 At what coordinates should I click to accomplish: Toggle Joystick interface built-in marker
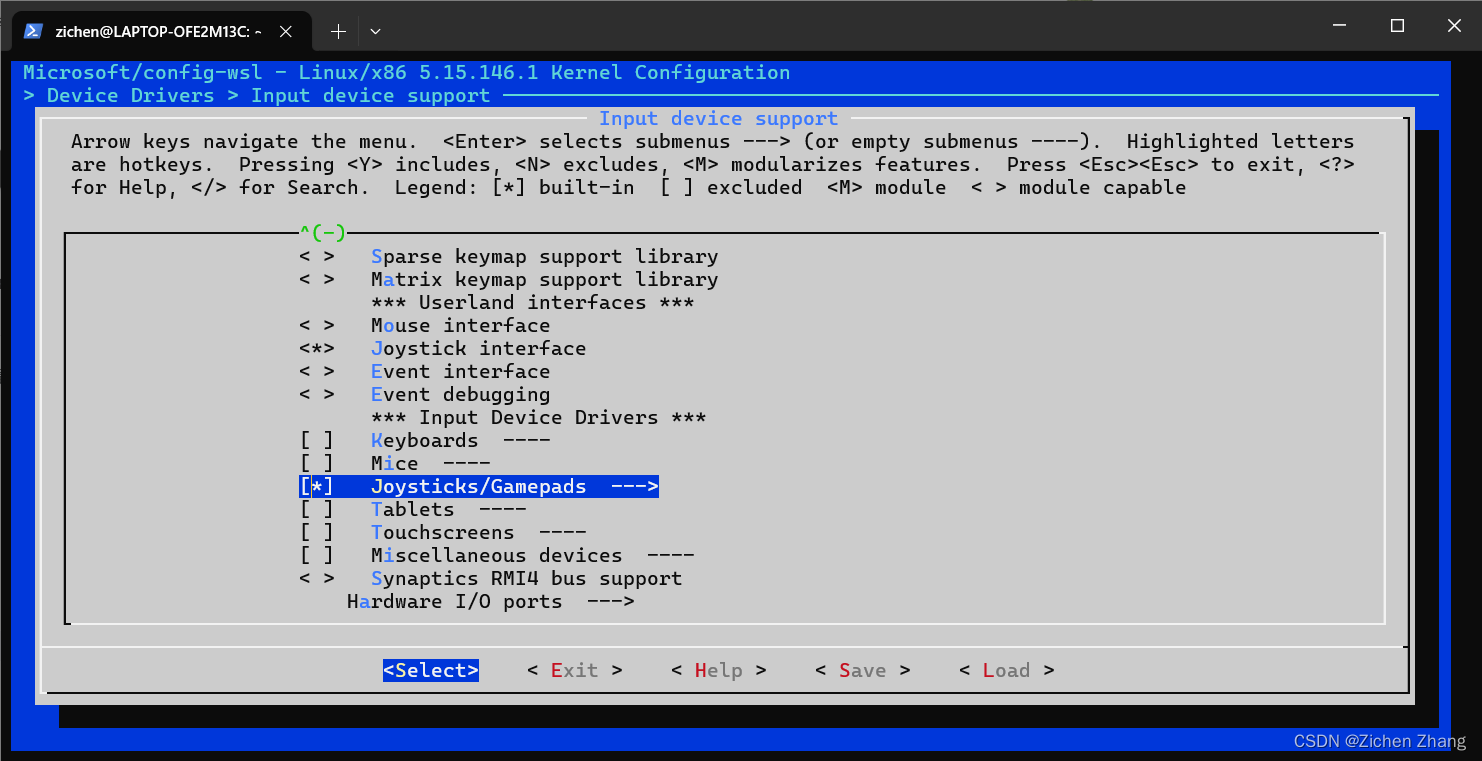tap(317, 349)
